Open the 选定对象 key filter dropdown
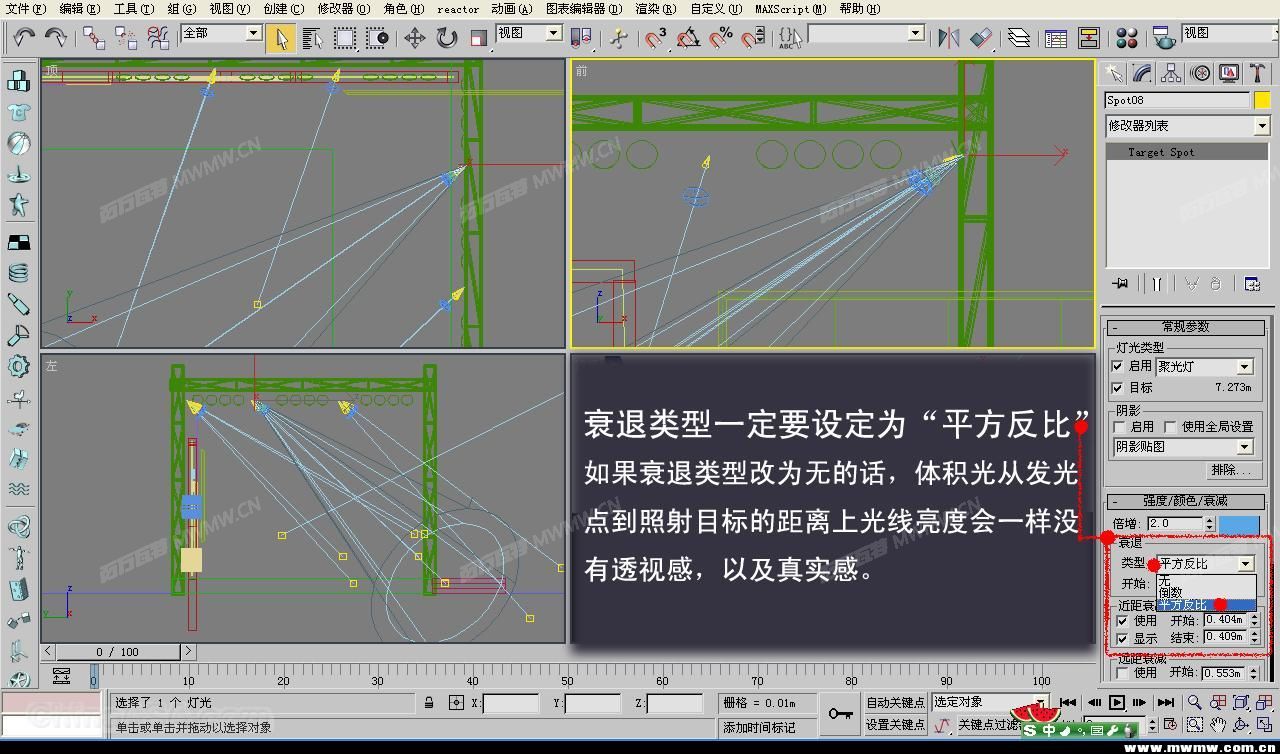The image size is (1280, 754). pyautogui.click(x=990, y=702)
